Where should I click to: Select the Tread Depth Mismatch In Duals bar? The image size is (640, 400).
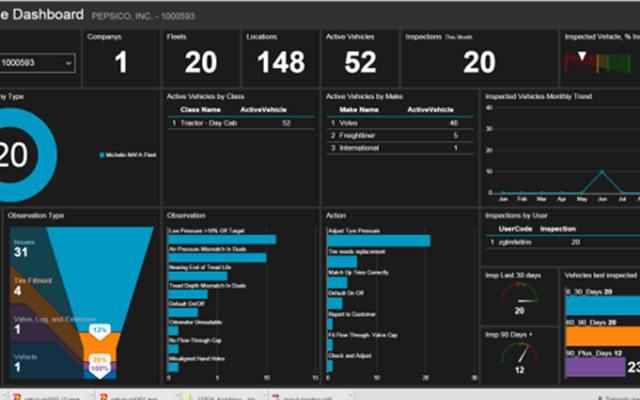point(188,294)
